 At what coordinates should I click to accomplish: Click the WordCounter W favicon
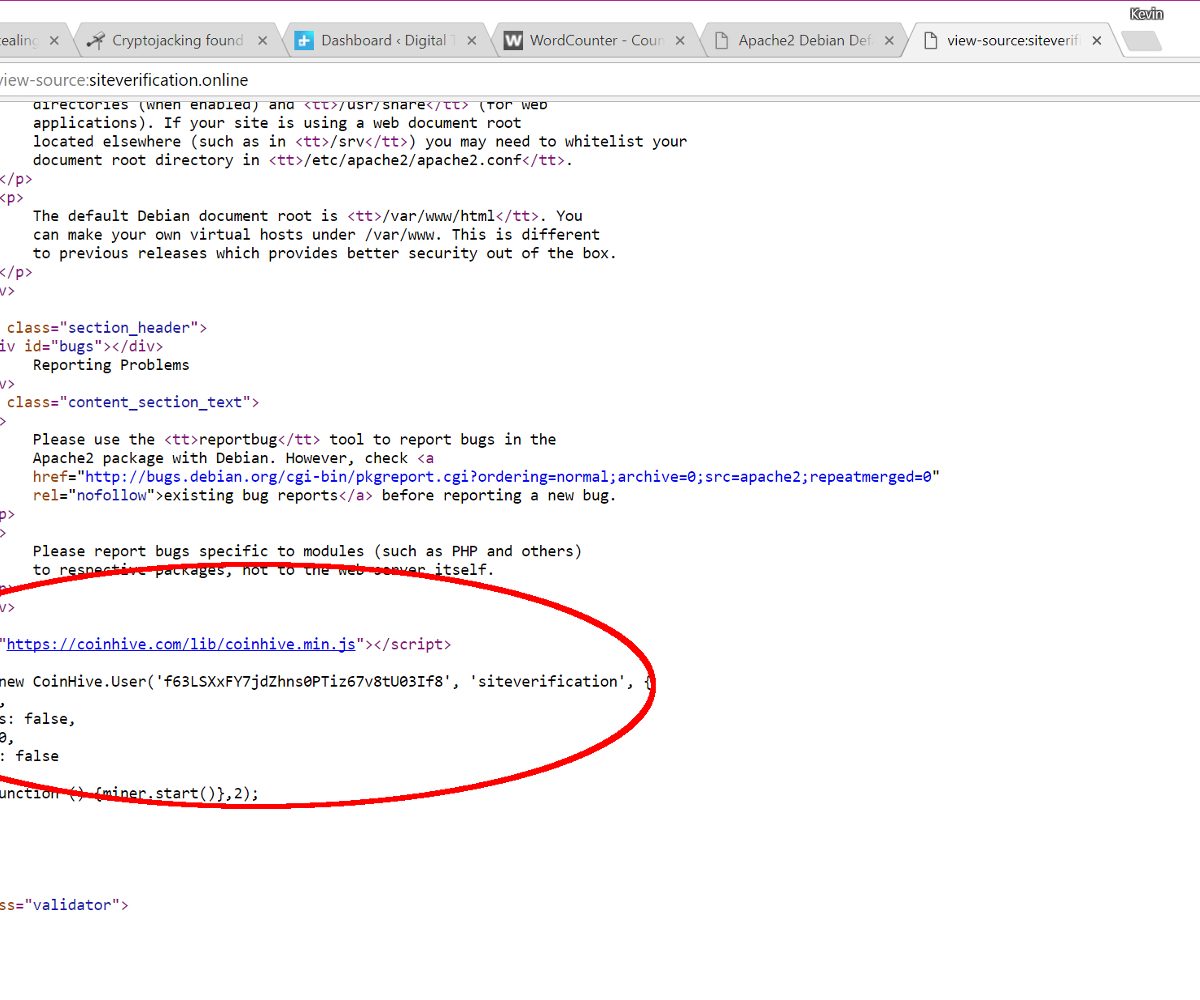pos(513,41)
